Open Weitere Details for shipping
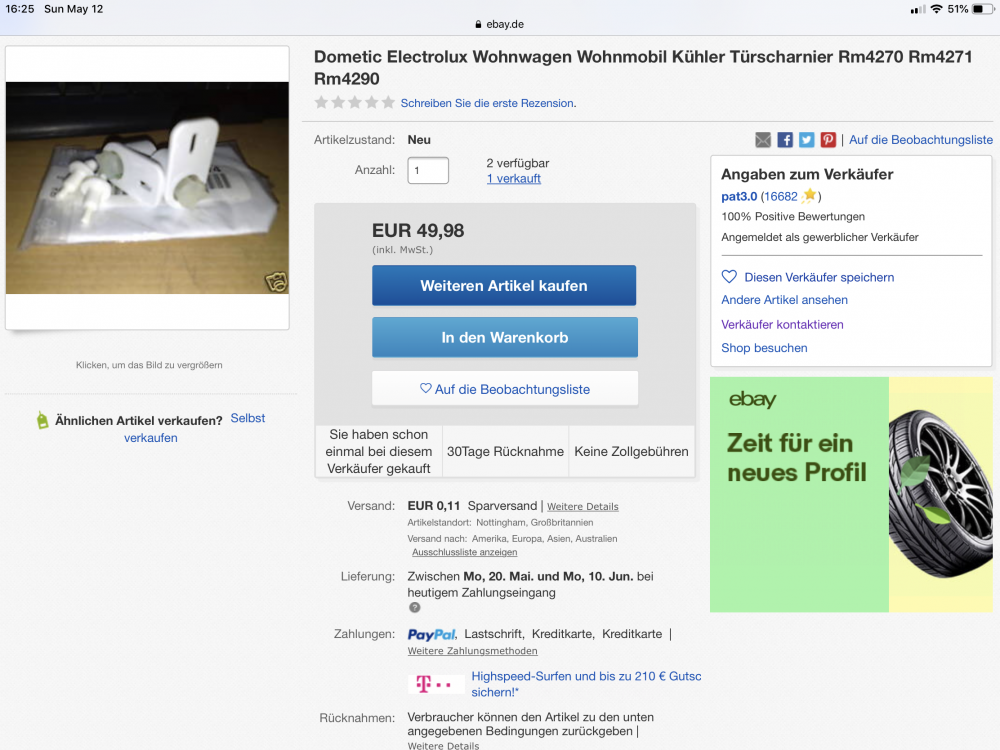The image size is (1000, 750). (582, 506)
